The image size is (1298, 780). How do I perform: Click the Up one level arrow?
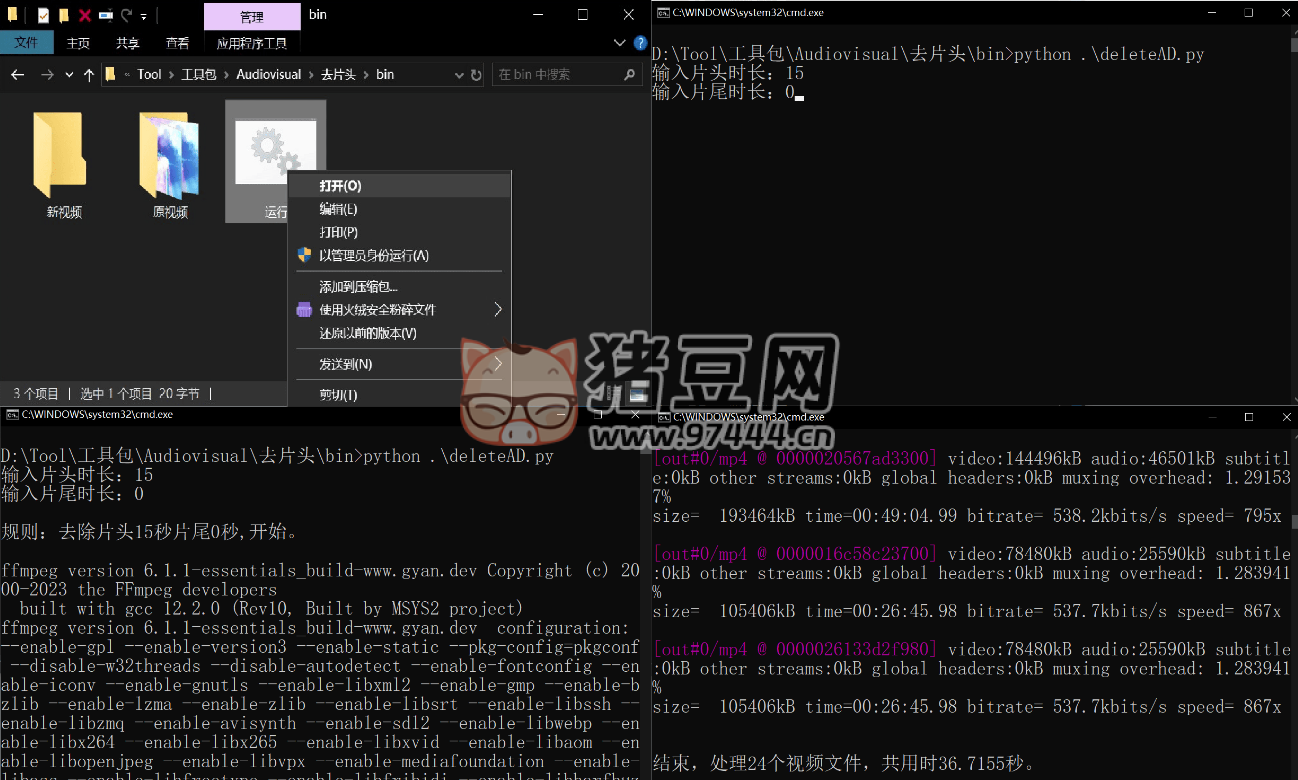coord(89,75)
